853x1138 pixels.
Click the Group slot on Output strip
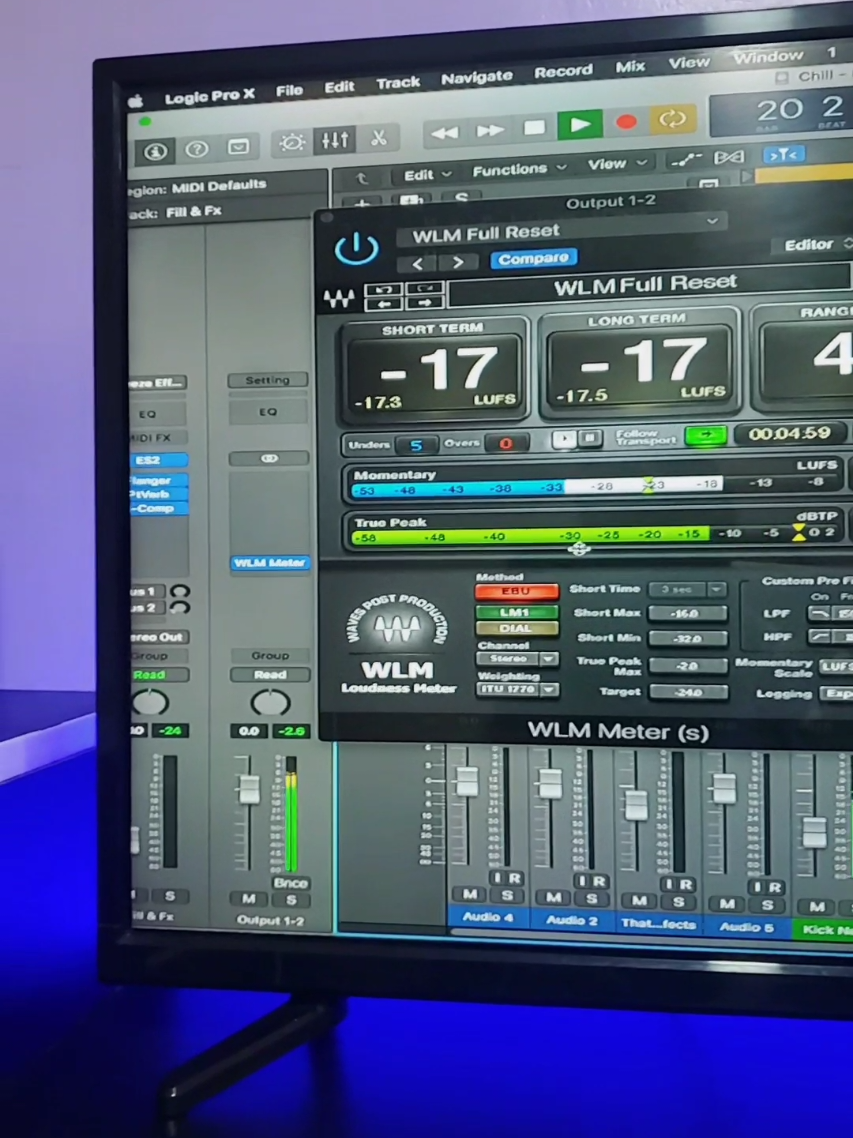(270, 655)
